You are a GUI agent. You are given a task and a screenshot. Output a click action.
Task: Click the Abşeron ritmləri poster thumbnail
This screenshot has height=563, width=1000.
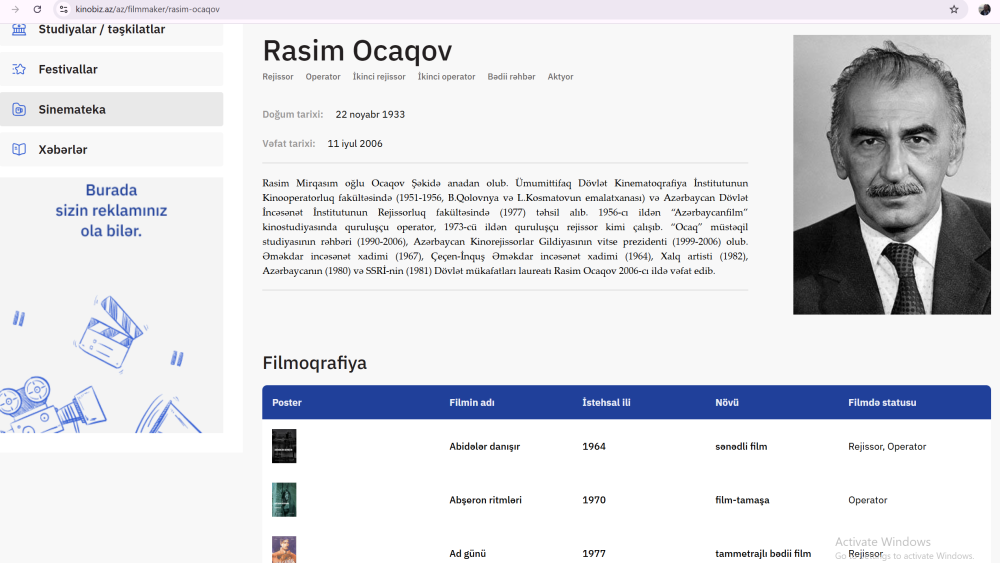[284, 500]
